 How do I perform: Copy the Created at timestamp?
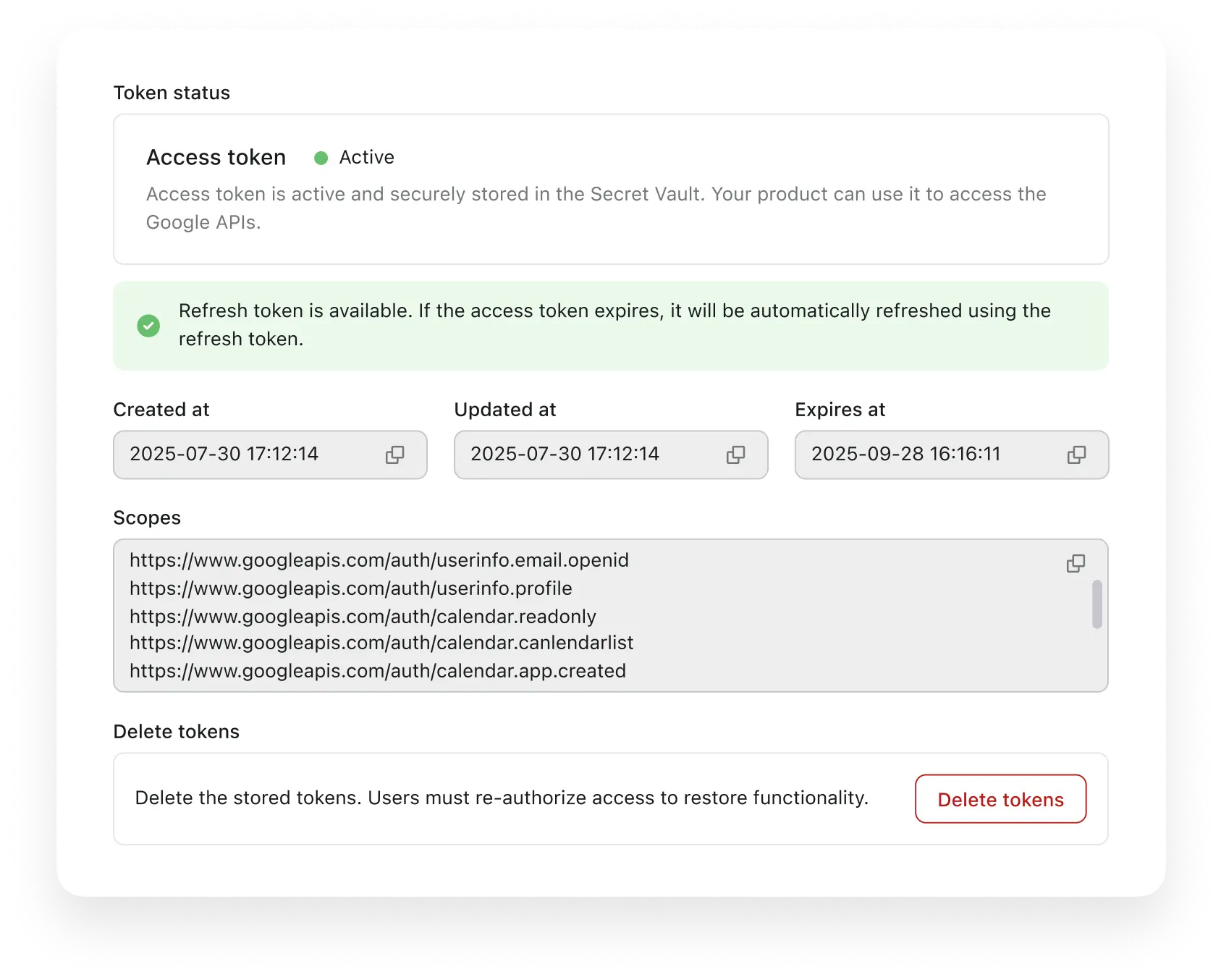coord(394,455)
